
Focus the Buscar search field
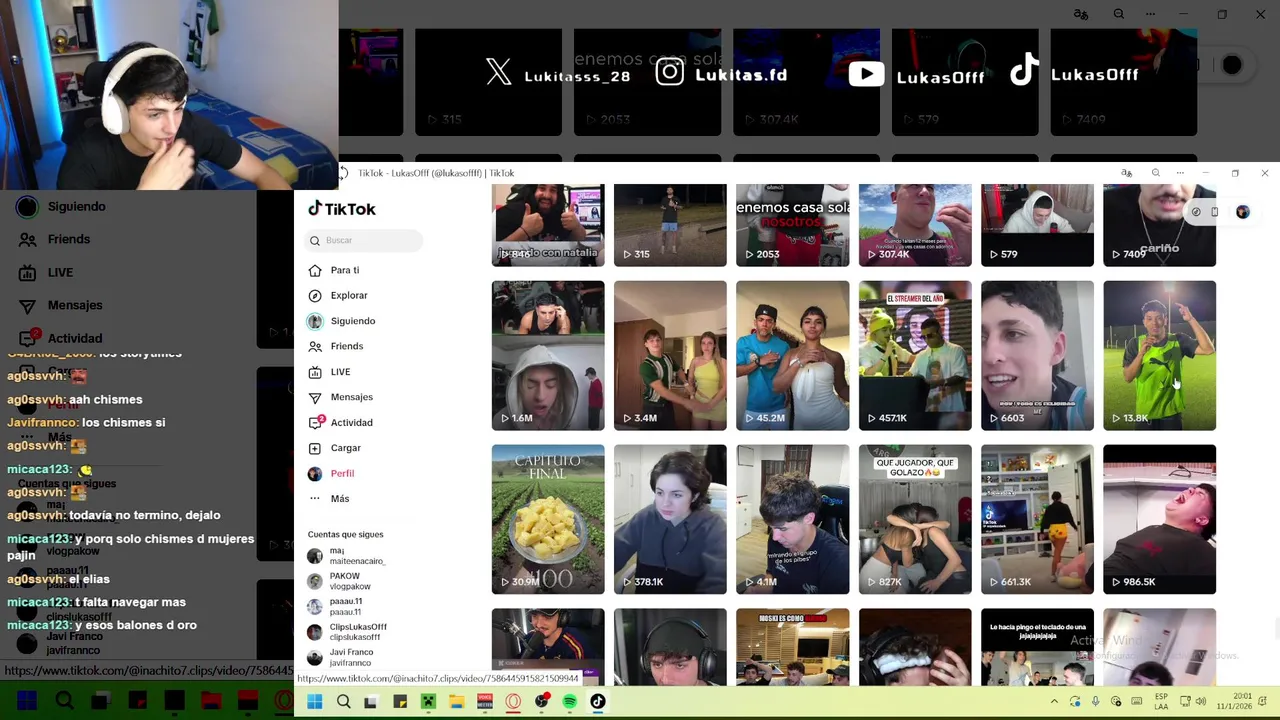coord(363,240)
